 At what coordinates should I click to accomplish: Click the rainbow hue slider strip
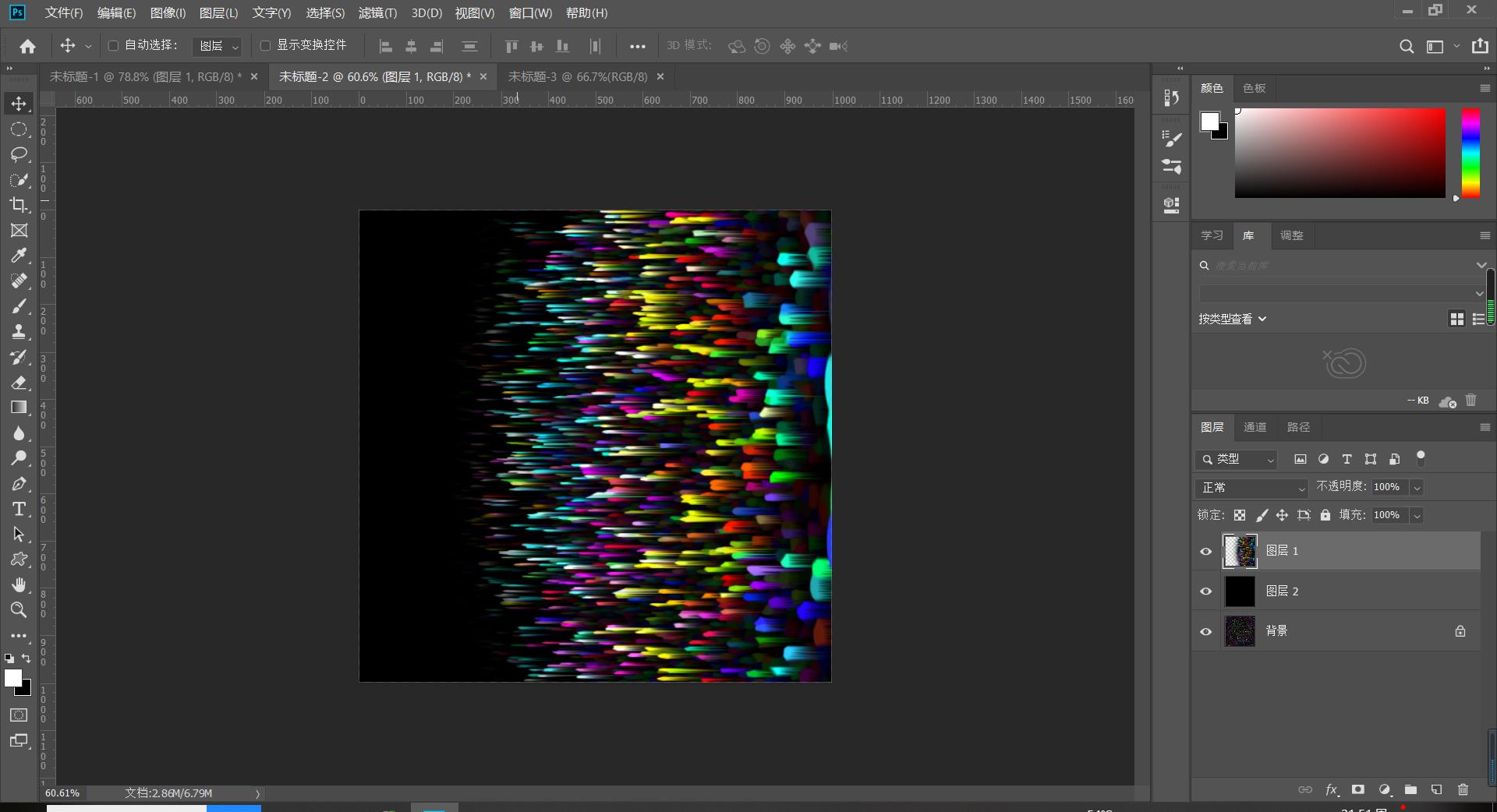click(1470, 153)
